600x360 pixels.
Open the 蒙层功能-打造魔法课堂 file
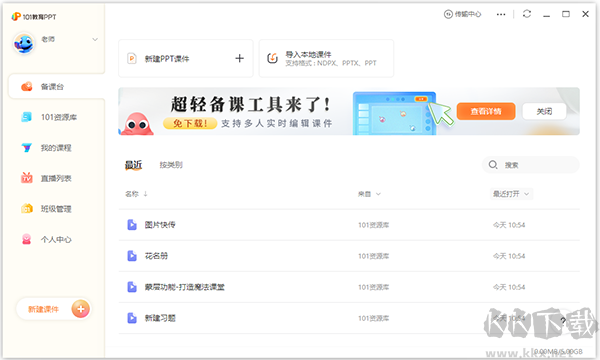point(349,287)
